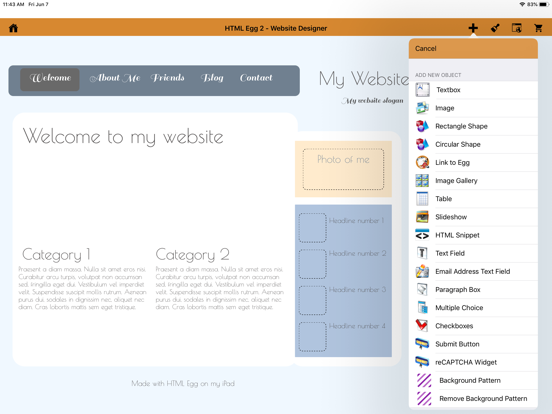Click the HTML Snippet code icon
The image size is (552, 414).
(x=422, y=235)
